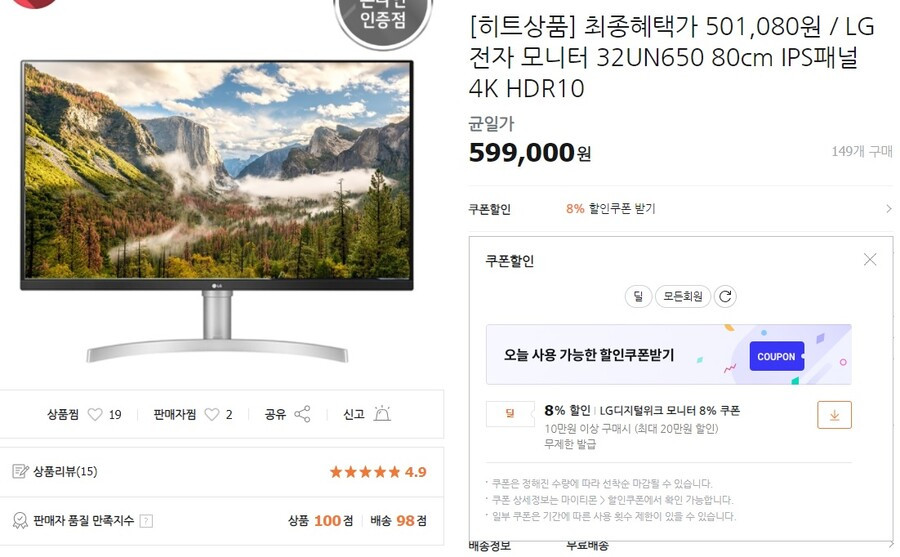Select the 딜 coupon filter chip
Image resolution: width=900 pixels, height=557 pixels.
(638, 296)
